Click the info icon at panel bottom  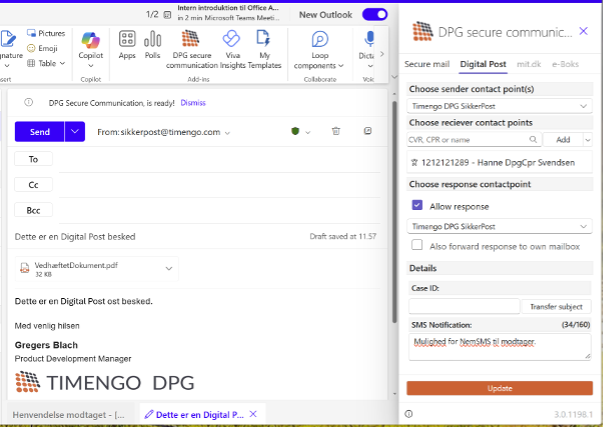(x=409, y=414)
